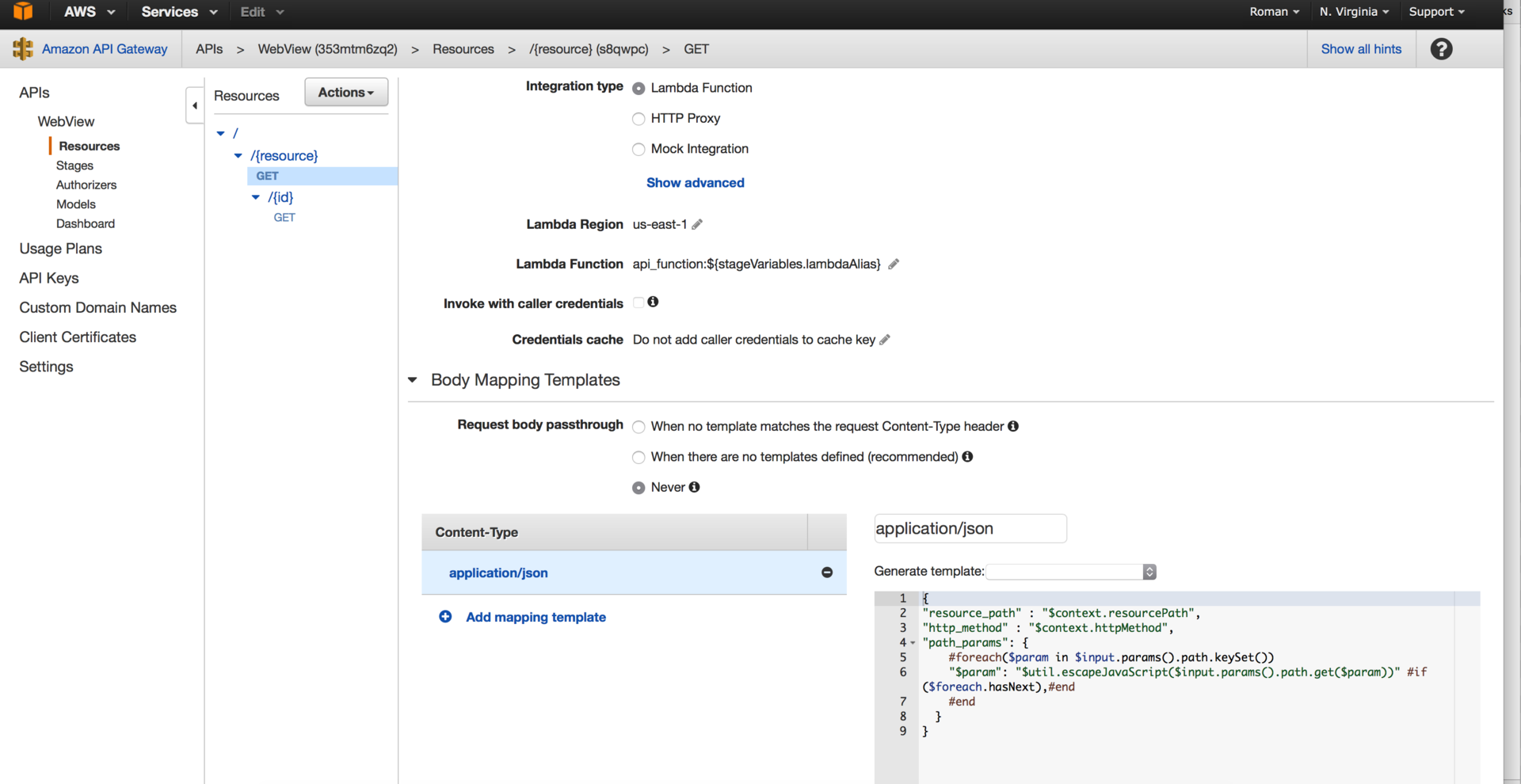The width and height of the screenshot is (1521, 784).
Task: Click the Content-Type input field
Action: (970, 528)
